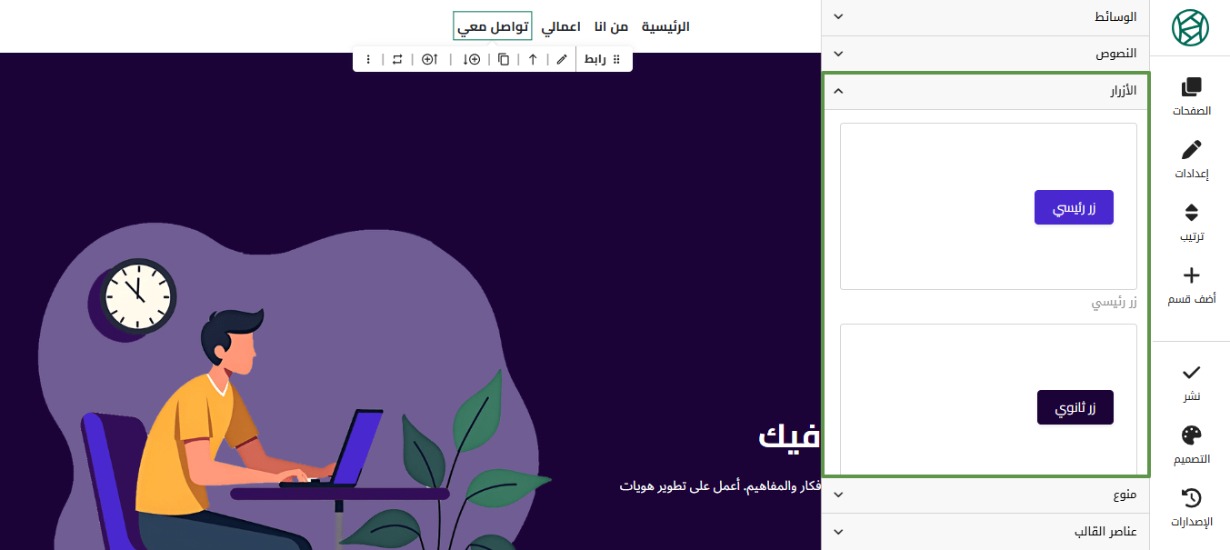Click أضف قسم to add a section
Viewport: 1230px width, 550px height.
click(1191, 285)
